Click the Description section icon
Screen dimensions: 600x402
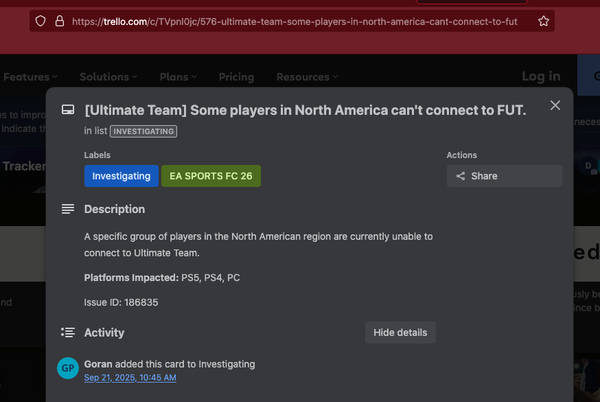pos(68,209)
